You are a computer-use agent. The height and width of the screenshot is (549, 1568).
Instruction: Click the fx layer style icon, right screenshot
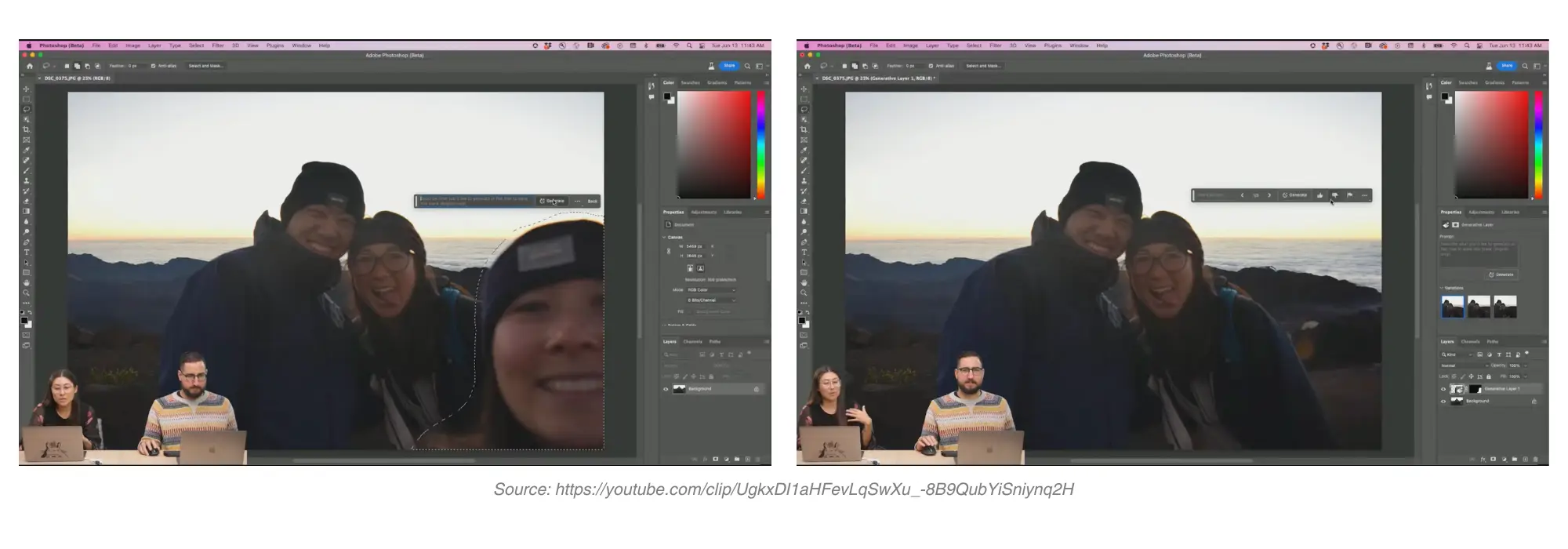pyautogui.click(x=1483, y=459)
